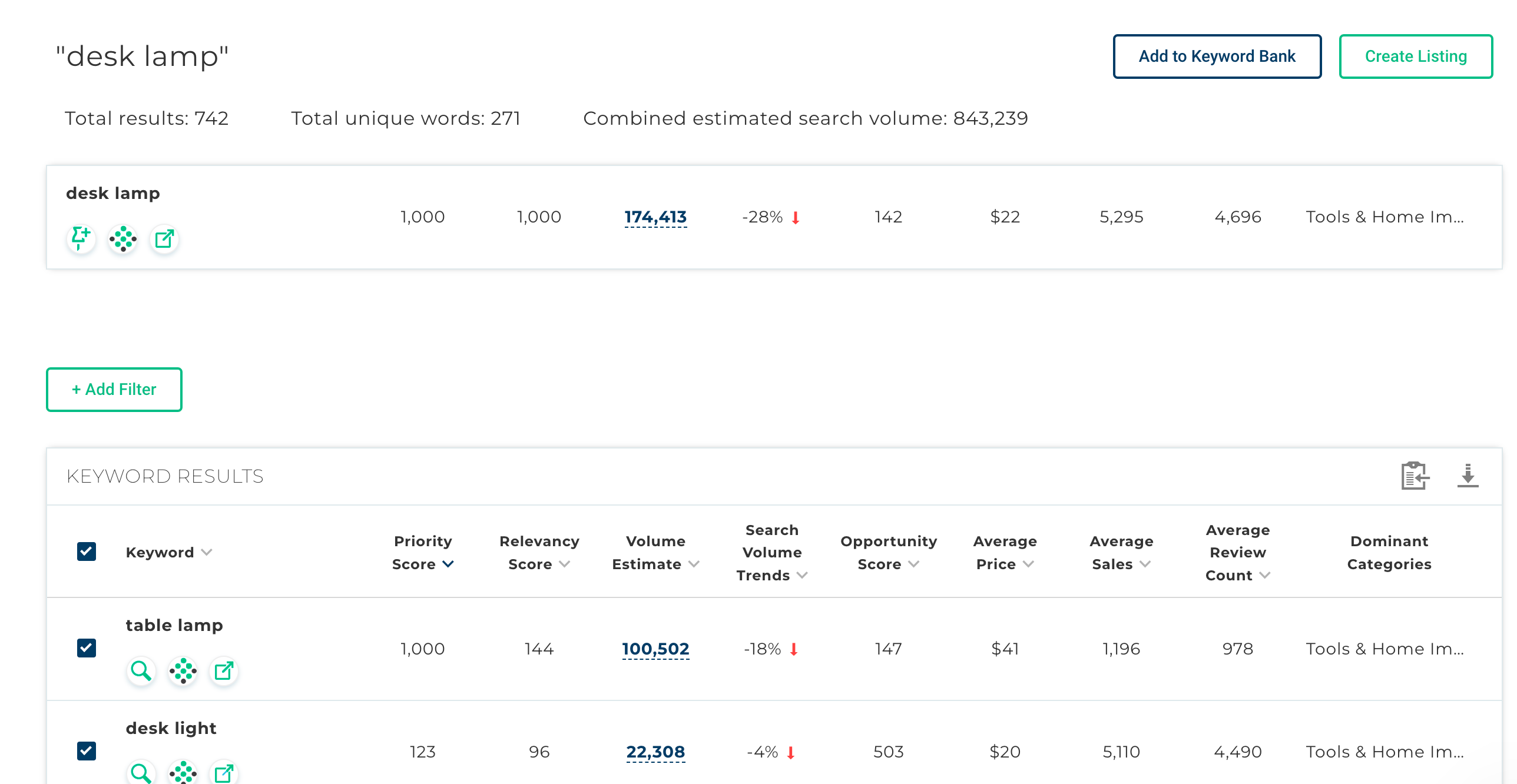Open external link icon for table lamp
1517x784 pixels.
coord(224,670)
